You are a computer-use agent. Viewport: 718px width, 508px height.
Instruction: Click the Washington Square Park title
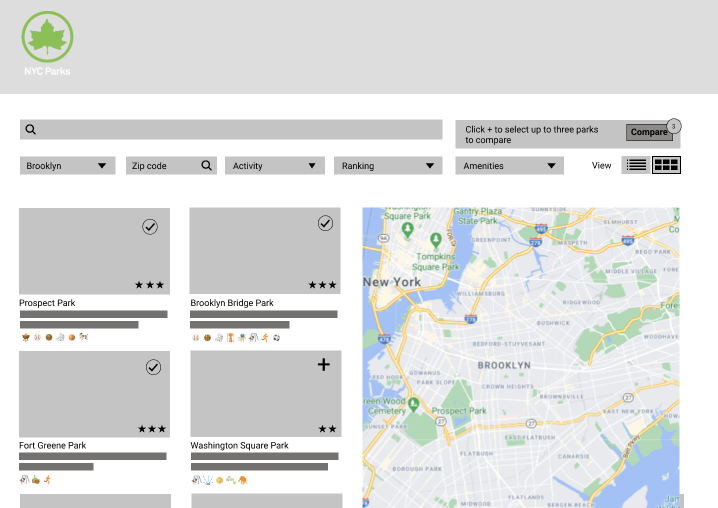(x=239, y=445)
